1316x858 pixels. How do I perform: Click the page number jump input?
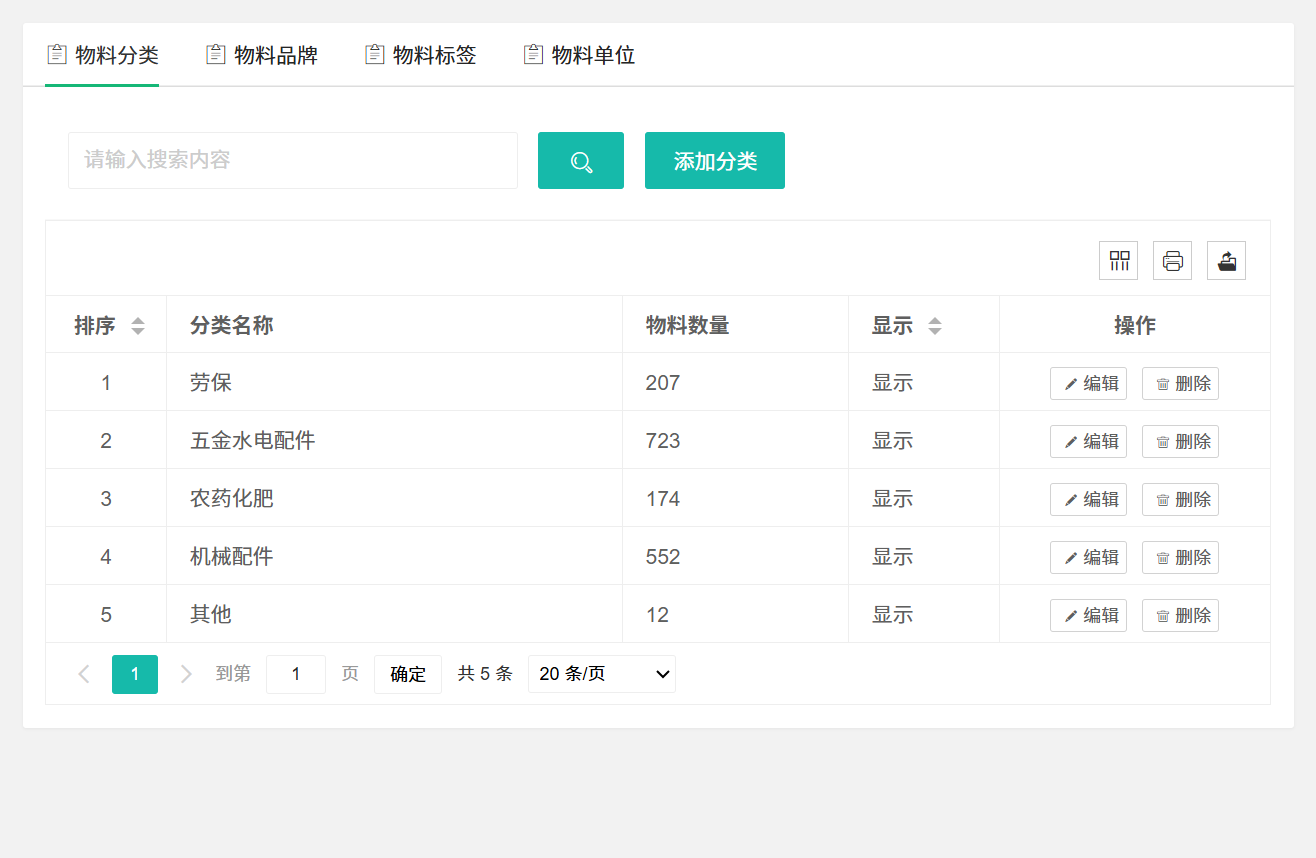(x=296, y=674)
